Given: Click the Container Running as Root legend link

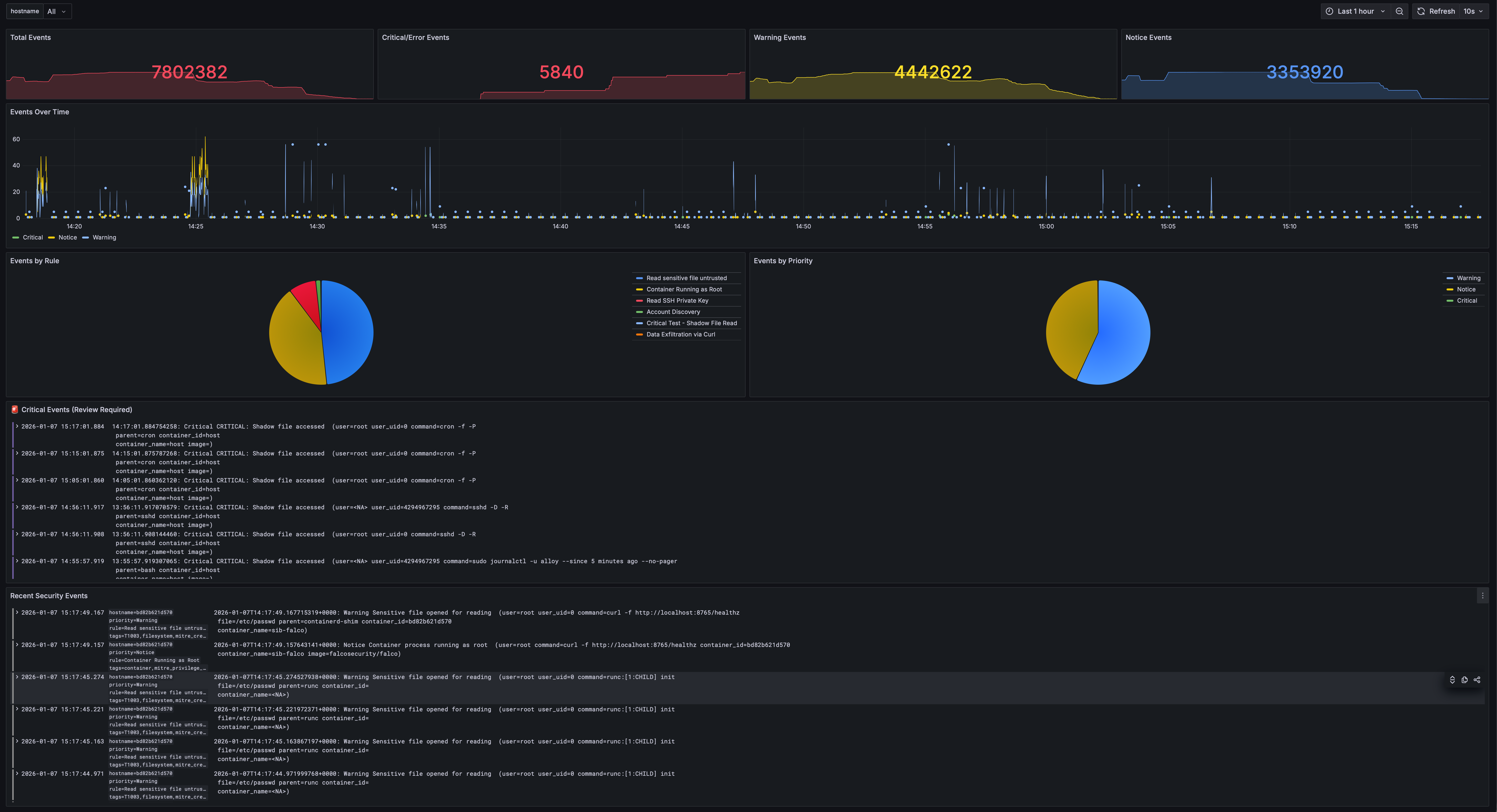Looking at the screenshot, I should click(684, 289).
